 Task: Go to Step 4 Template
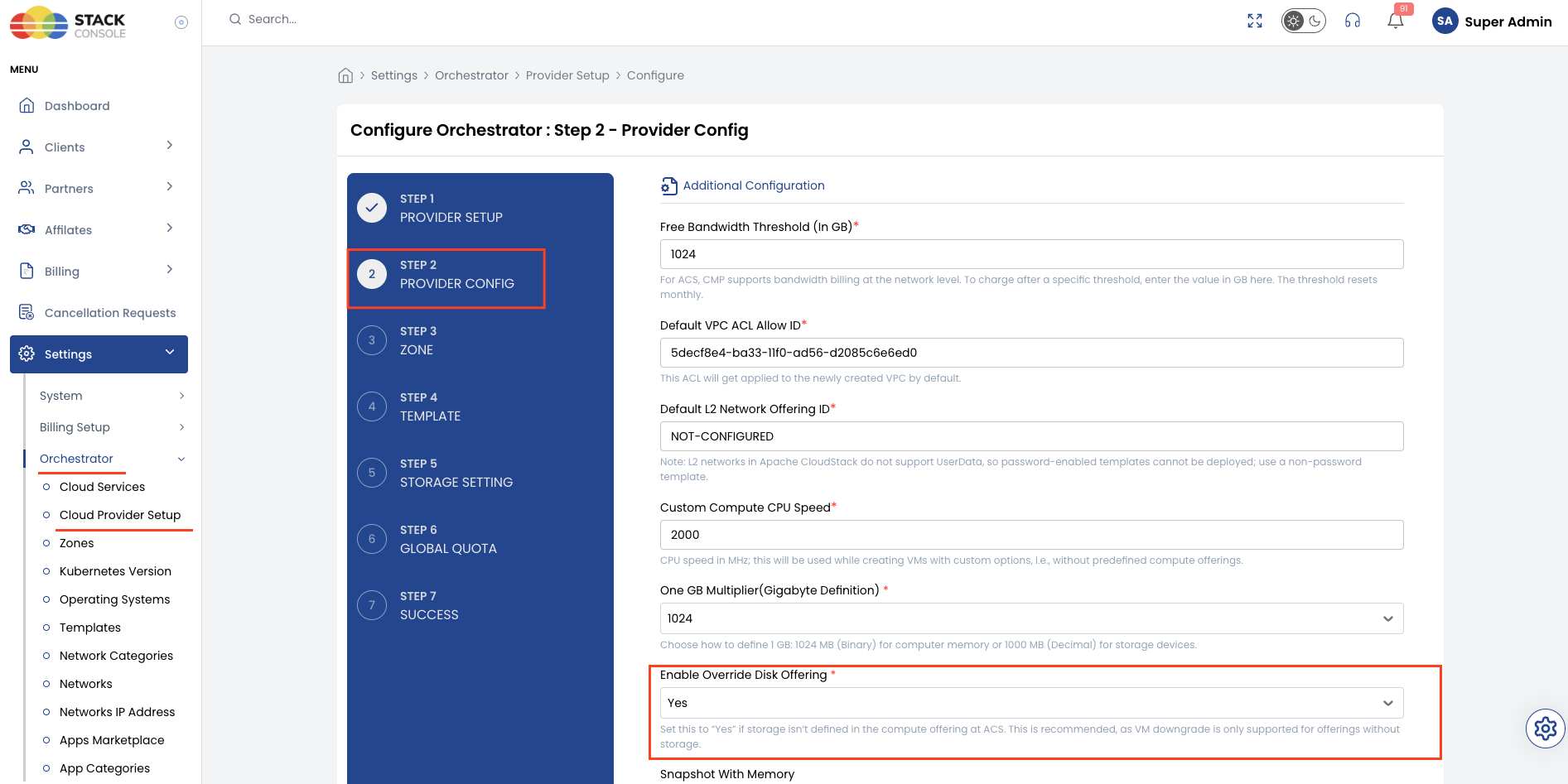tap(430, 406)
